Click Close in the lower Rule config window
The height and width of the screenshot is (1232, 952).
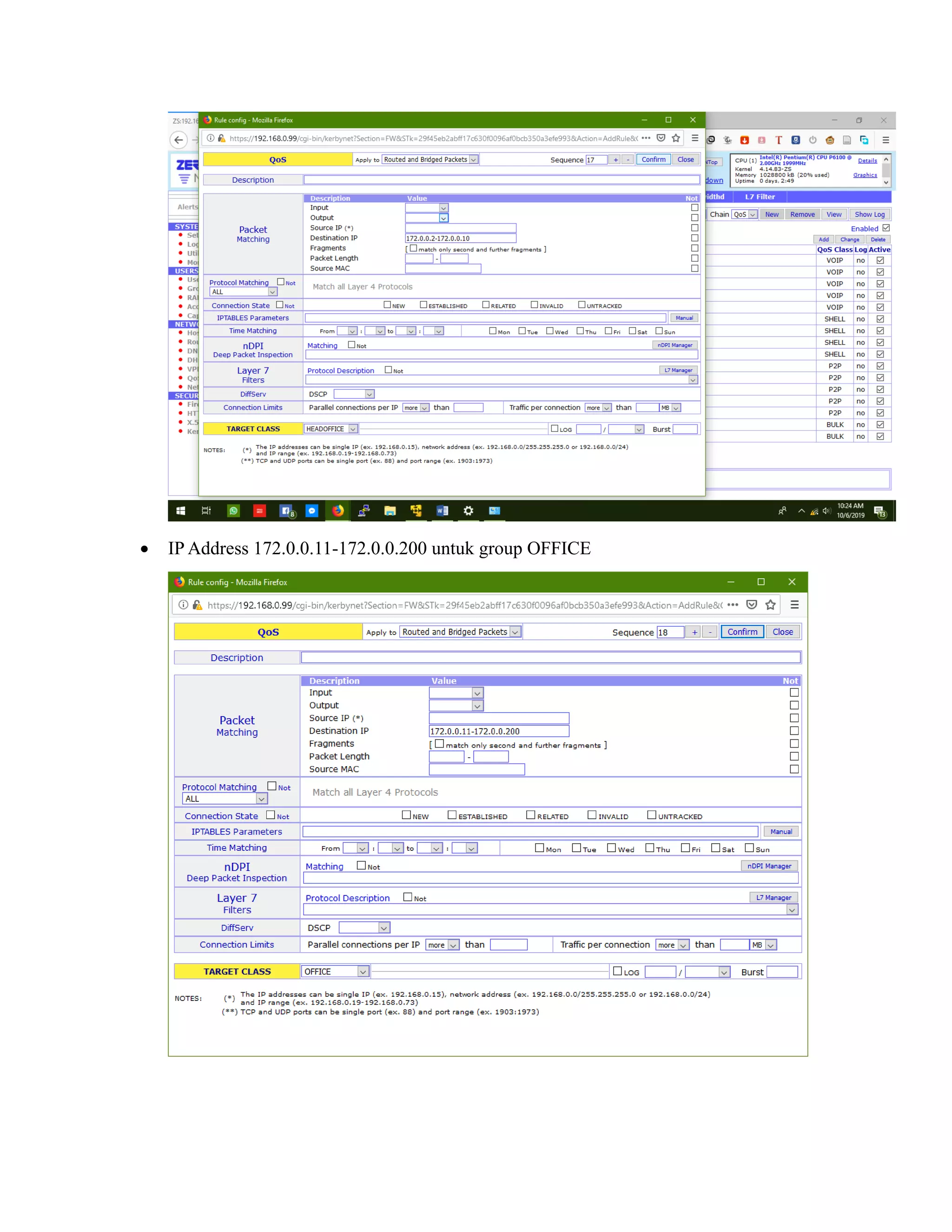[783, 632]
